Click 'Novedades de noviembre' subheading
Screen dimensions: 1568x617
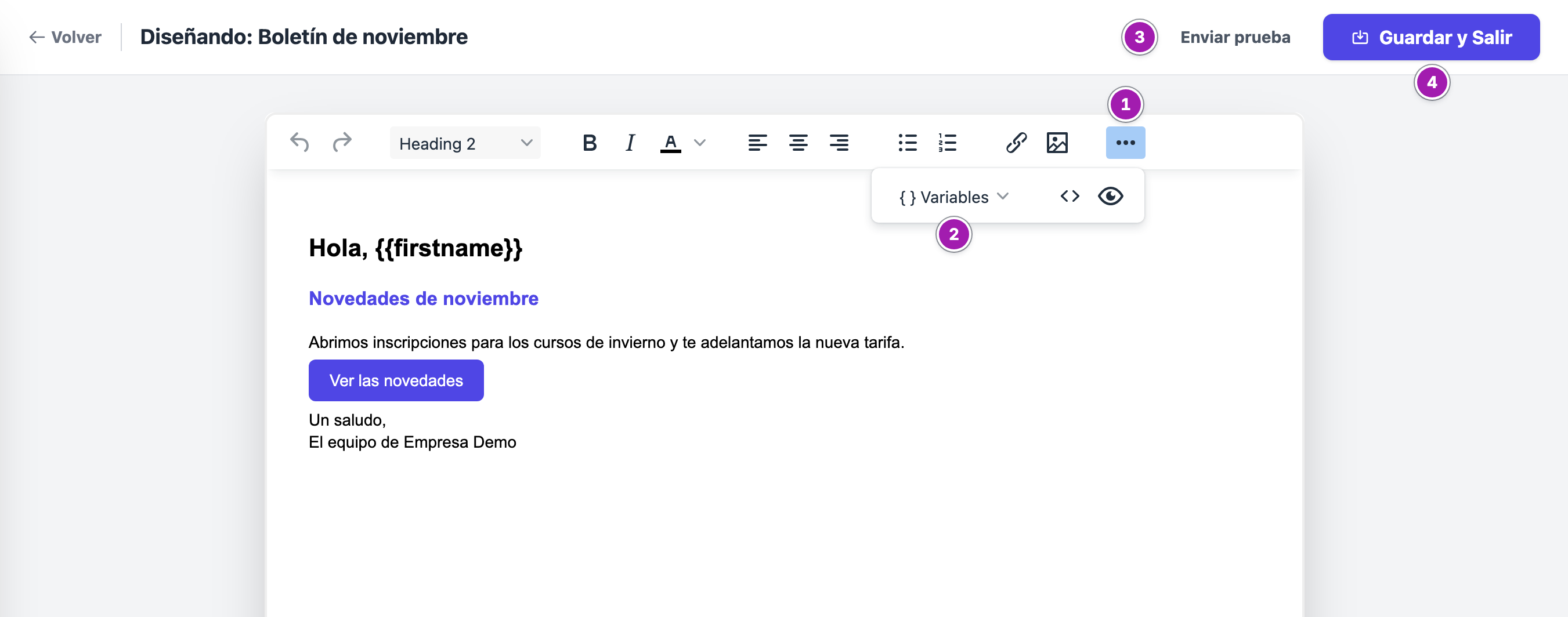point(423,299)
